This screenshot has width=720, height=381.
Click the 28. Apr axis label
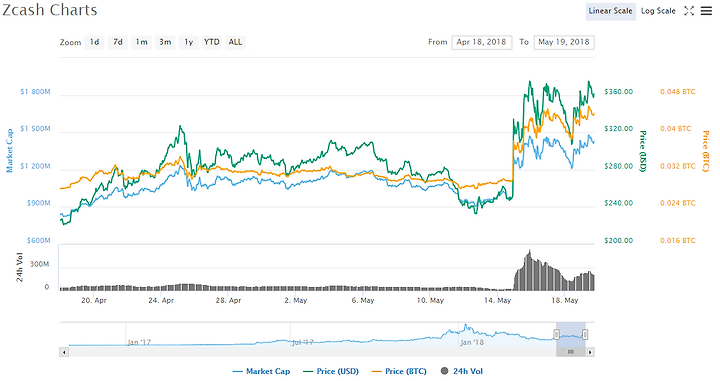[x=228, y=300]
